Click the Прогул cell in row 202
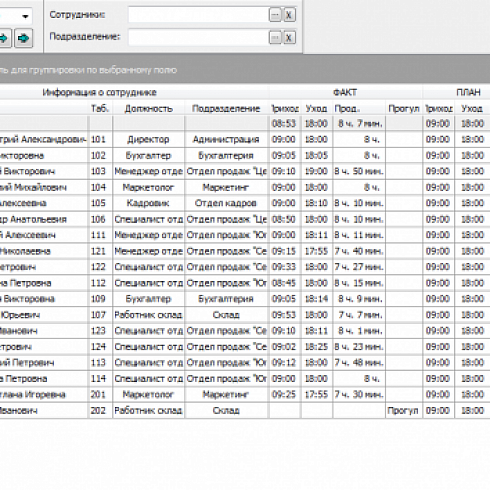Viewport: 490px width, 490px height. (403, 411)
